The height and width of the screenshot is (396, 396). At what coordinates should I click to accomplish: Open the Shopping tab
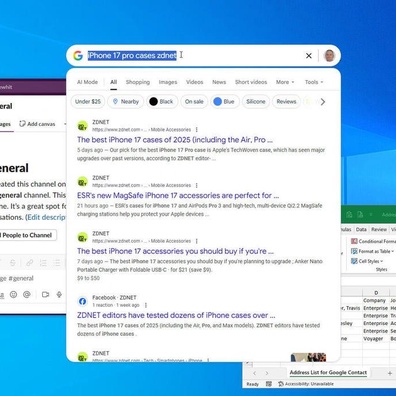point(138,82)
